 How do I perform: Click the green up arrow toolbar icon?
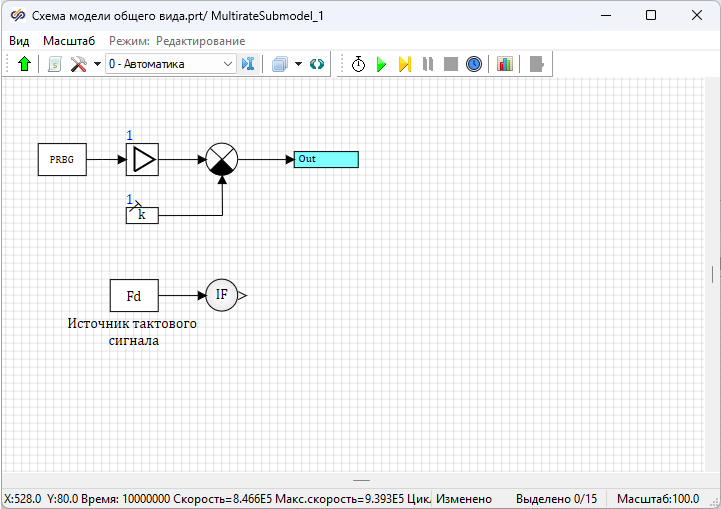click(x=25, y=64)
